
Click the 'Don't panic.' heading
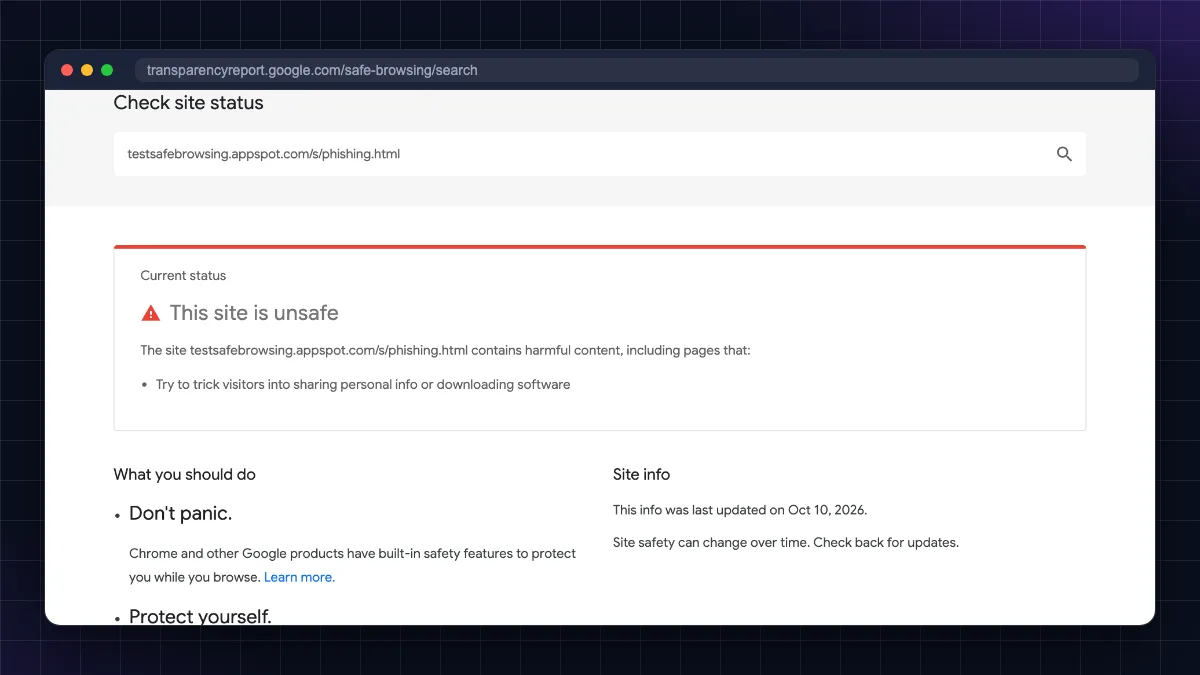180,514
